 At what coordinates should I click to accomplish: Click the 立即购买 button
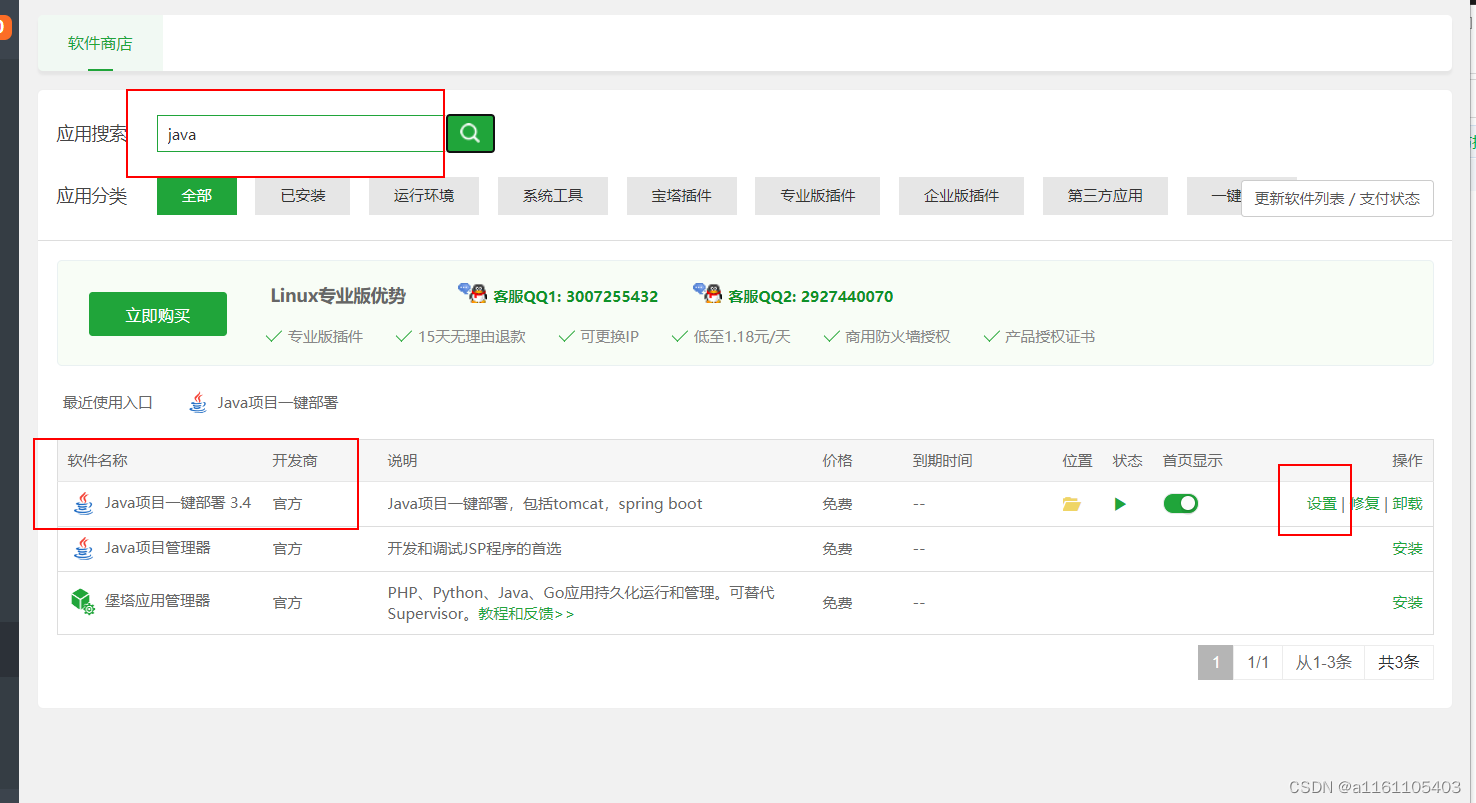click(x=158, y=315)
